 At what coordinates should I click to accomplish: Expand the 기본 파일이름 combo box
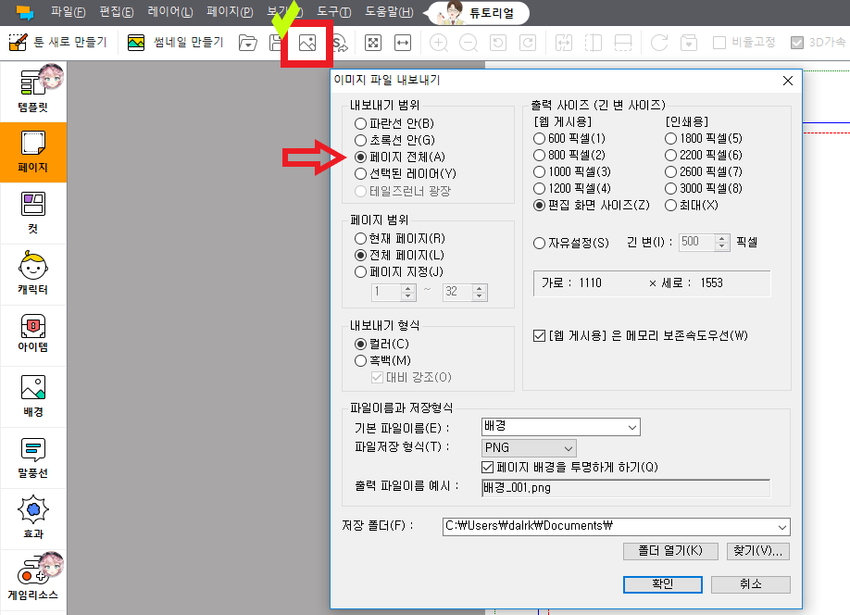[632, 427]
